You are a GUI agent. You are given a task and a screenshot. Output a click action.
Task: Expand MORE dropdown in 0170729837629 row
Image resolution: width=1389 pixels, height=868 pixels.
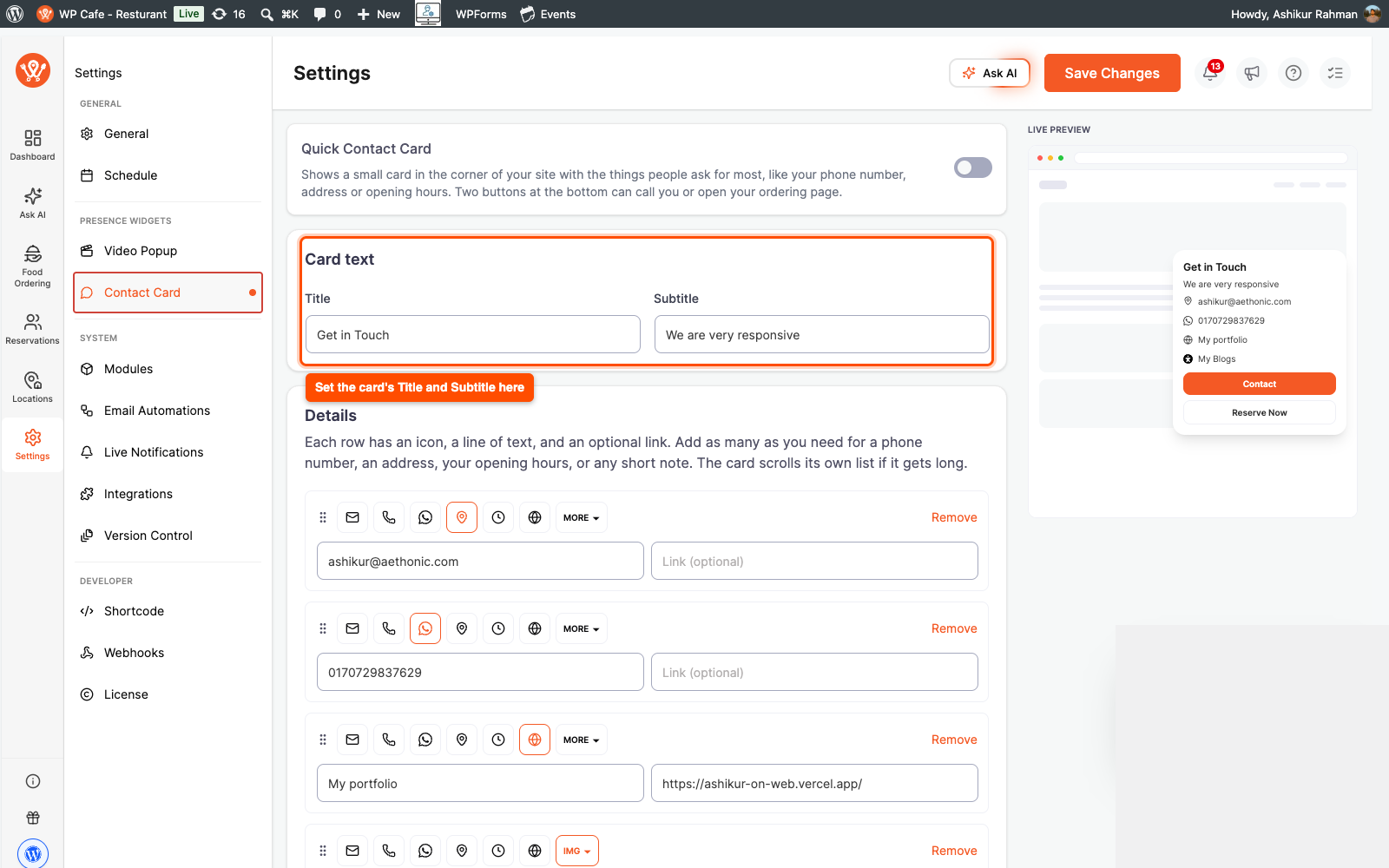582,628
